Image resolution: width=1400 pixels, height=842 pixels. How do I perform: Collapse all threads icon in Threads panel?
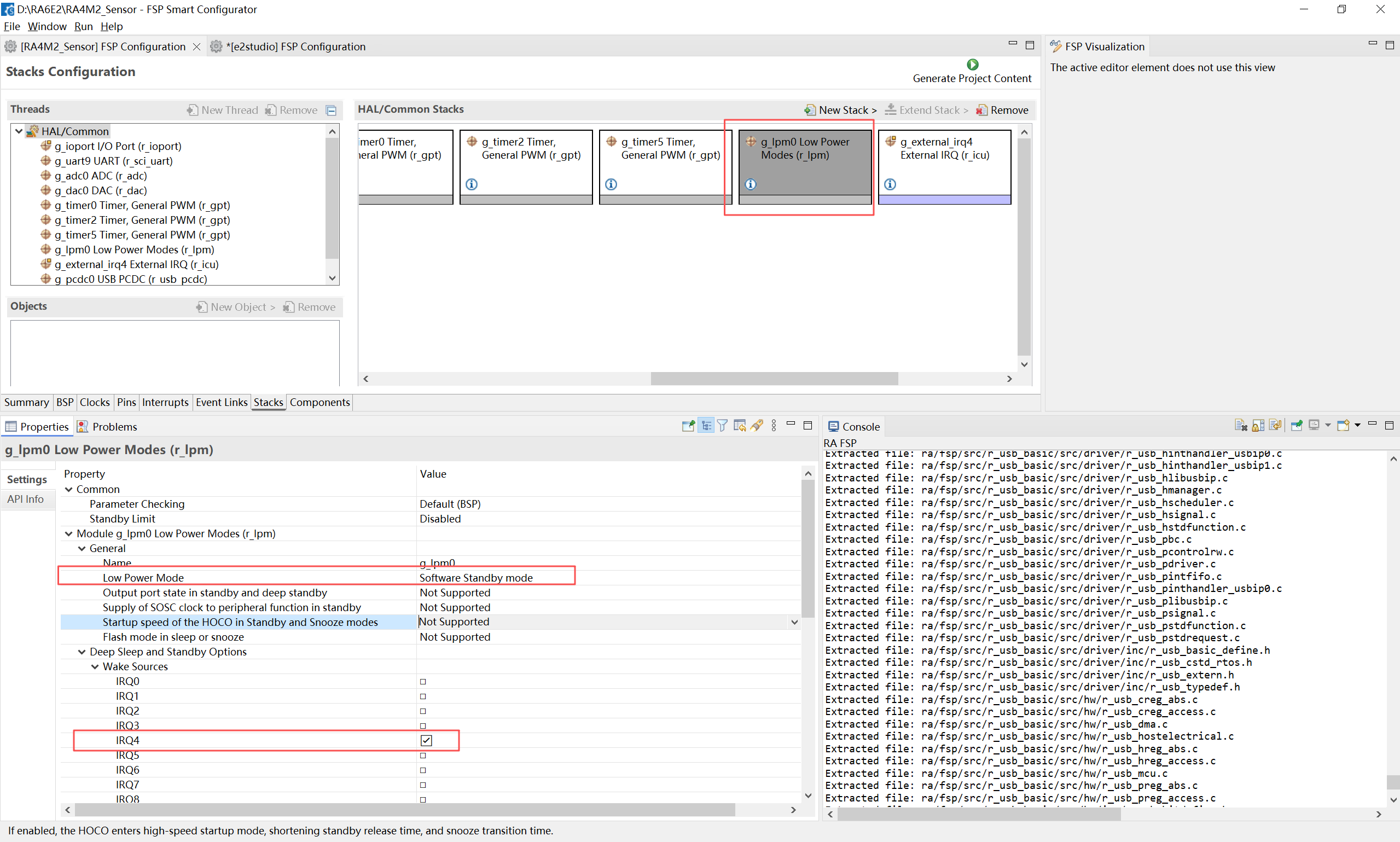click(332, 110)
